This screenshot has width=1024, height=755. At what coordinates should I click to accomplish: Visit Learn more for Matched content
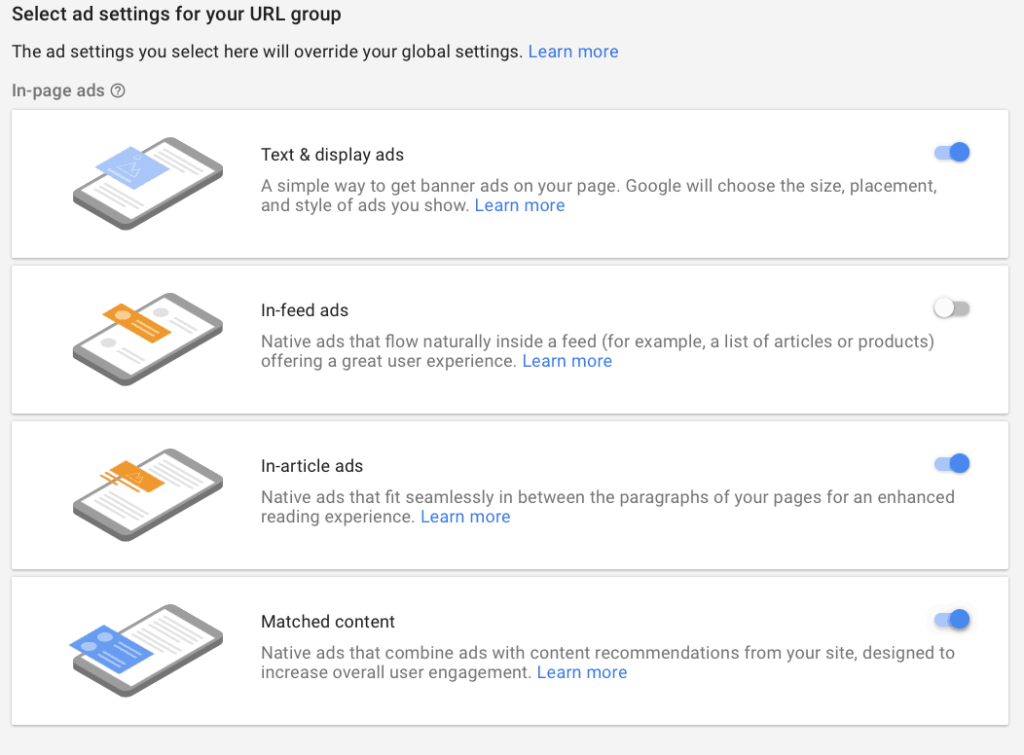(x=582, y=672)
